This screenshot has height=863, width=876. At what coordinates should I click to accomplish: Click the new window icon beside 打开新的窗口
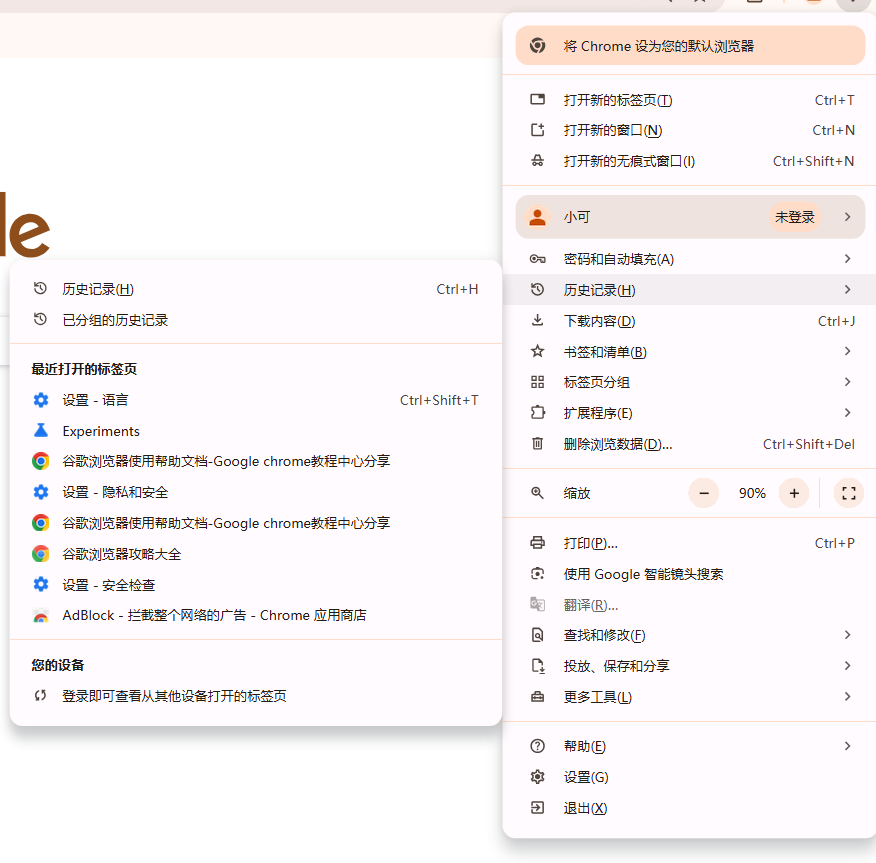click(537, 130)
